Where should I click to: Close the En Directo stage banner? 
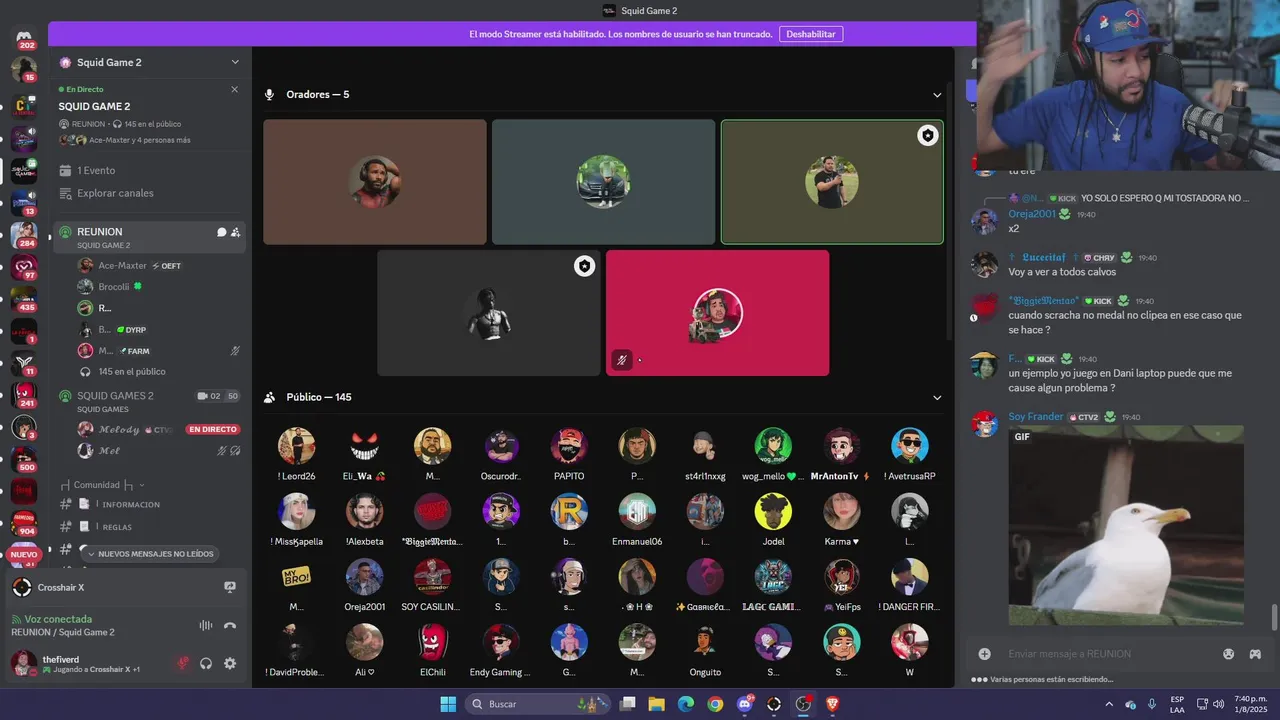pyautogui.click(x=235, y=89)
